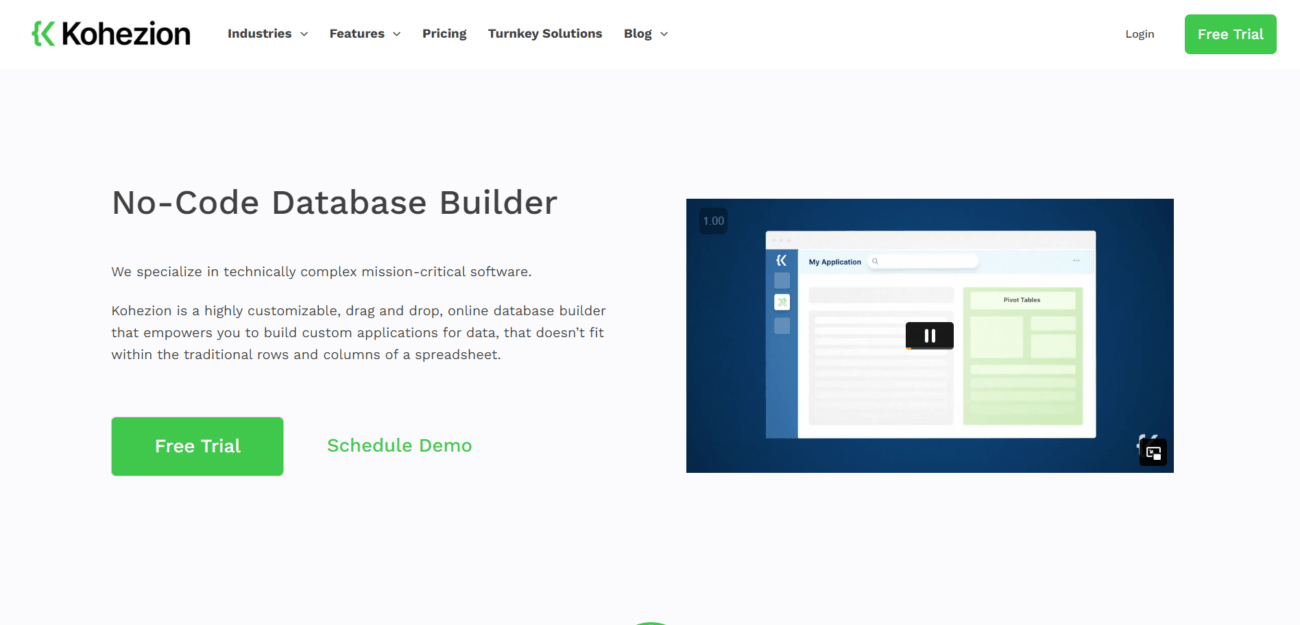Click the large Free Trial button below description

(x=197, y=446)
